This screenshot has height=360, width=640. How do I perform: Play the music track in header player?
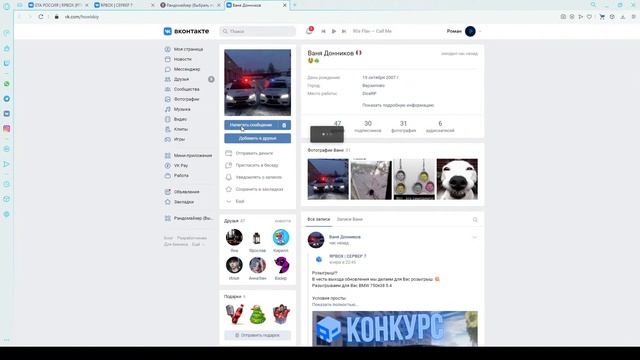point(333,31)
